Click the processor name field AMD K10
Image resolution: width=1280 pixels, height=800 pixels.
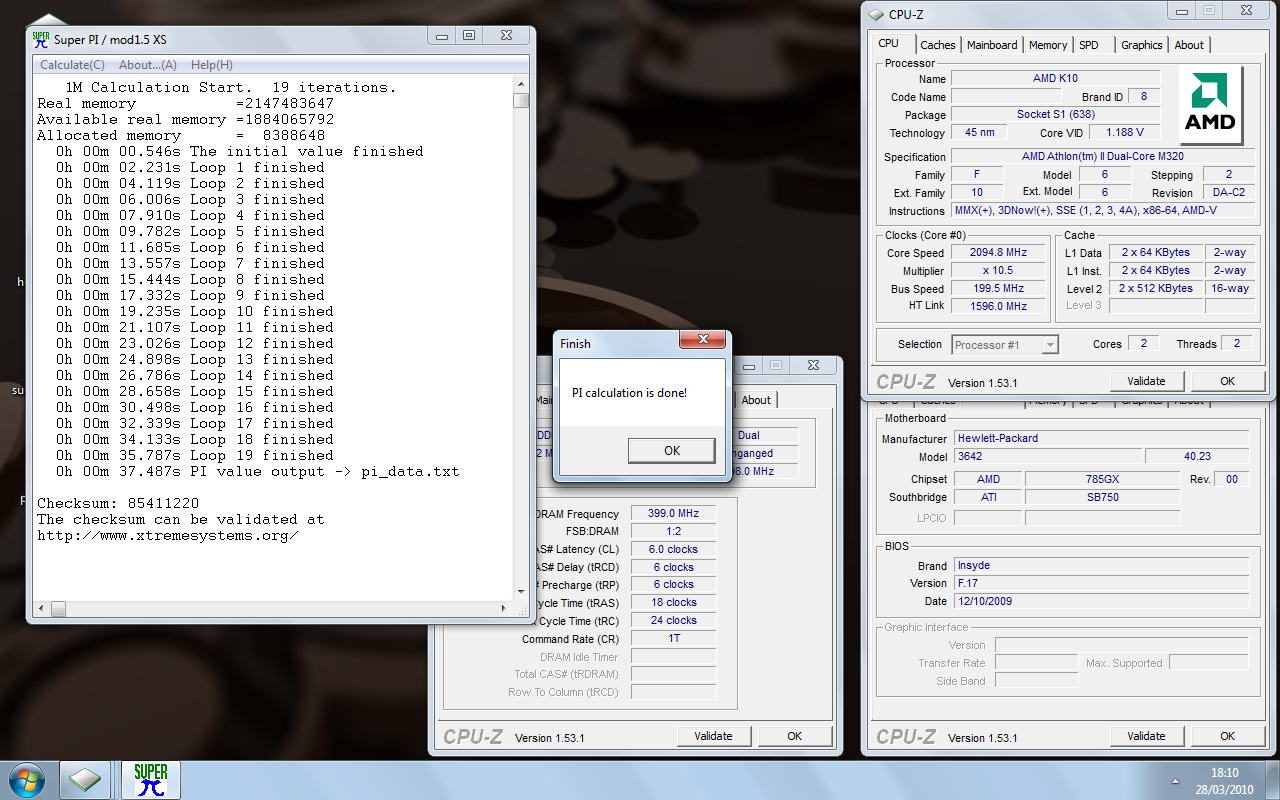pyautogui.click(x=1055, y=78)
